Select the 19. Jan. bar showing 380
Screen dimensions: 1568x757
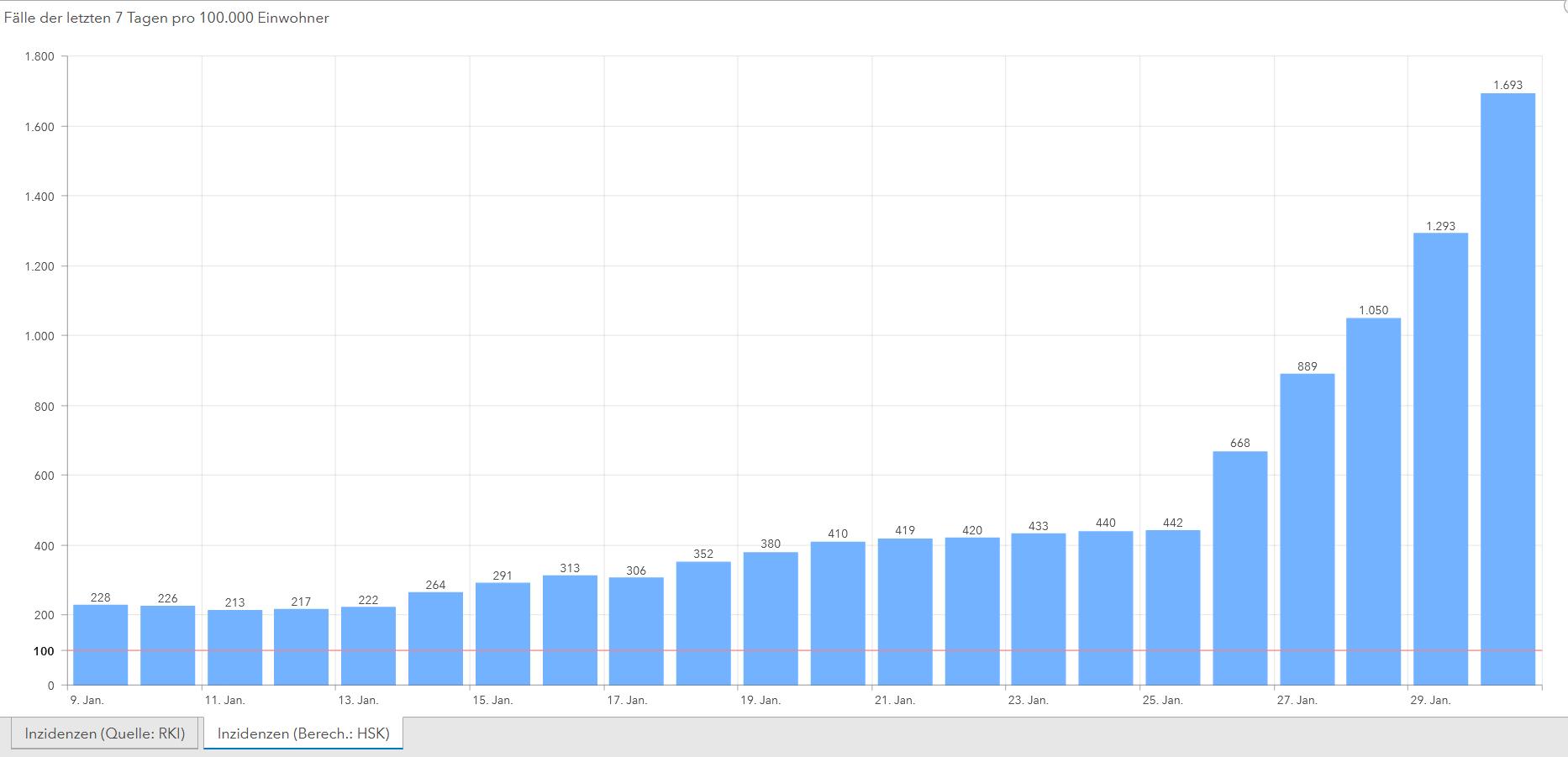click(771, 618)
